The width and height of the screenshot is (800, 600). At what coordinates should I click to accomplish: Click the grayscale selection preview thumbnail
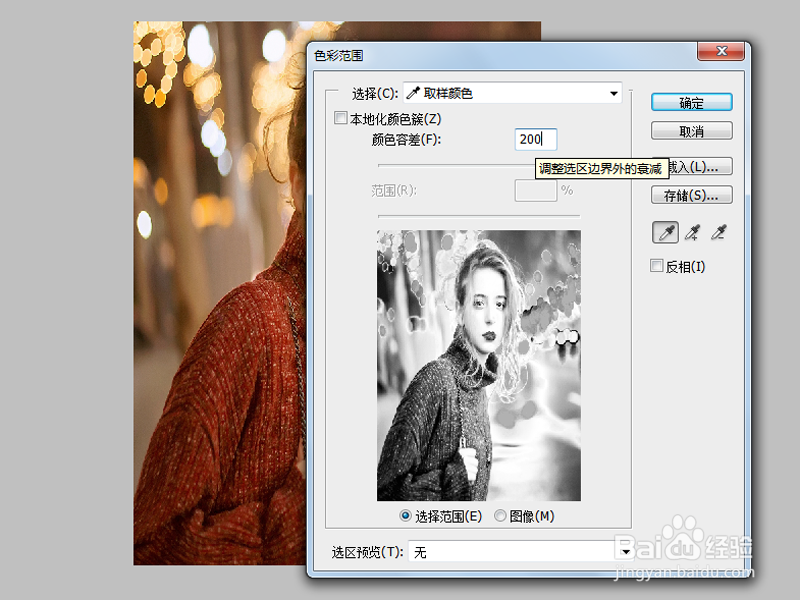[x=480, y=365]
